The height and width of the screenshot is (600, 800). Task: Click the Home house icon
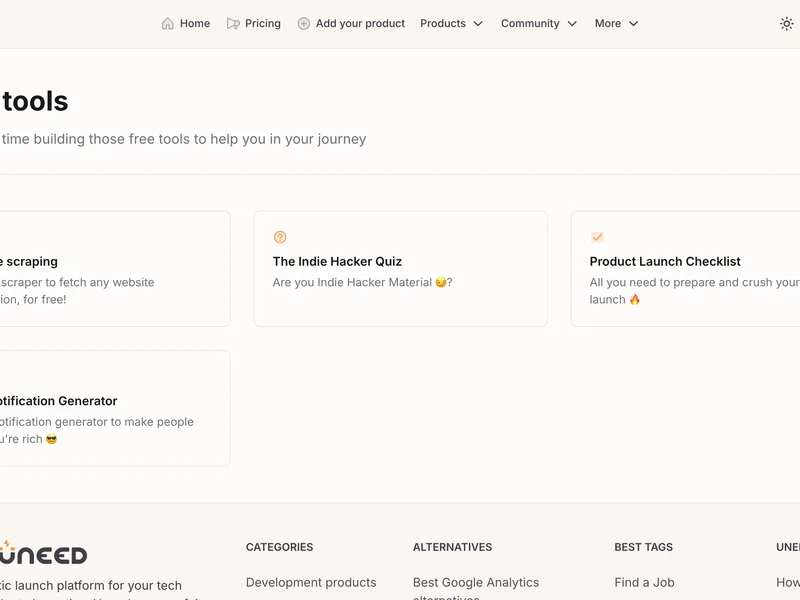click(167, 23)
